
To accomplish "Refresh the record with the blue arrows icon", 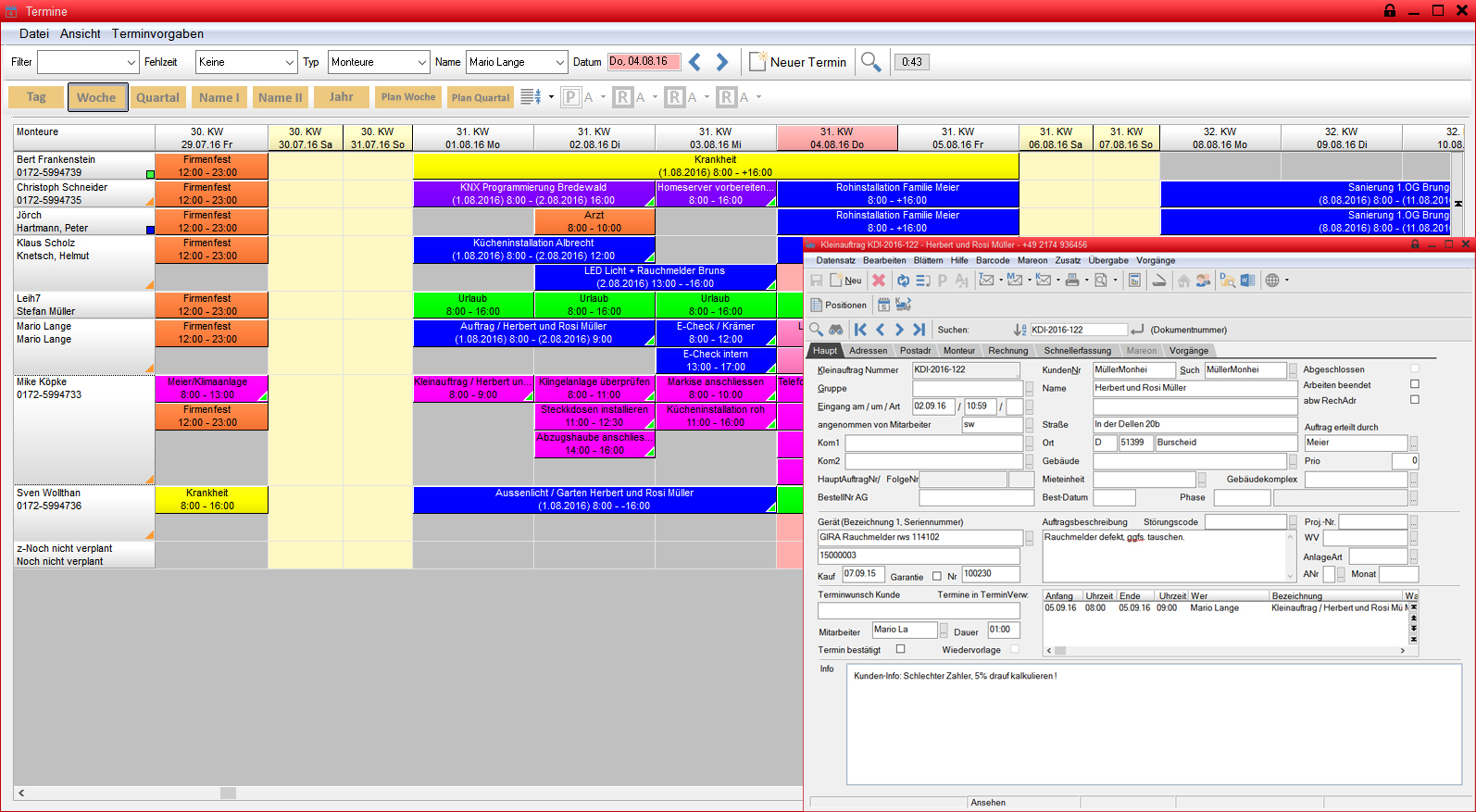I will (903, 281).
